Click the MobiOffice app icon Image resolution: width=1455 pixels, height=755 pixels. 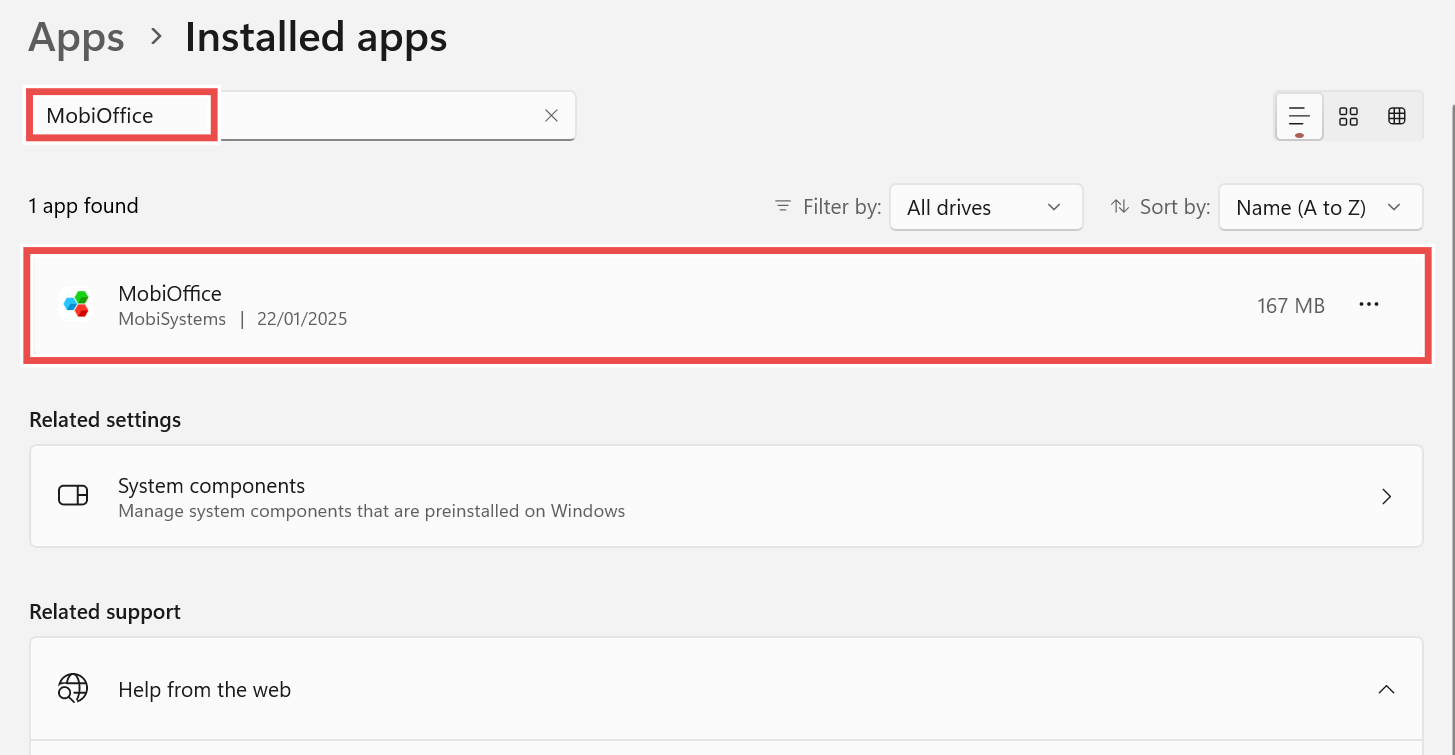(x=76, y=303)
